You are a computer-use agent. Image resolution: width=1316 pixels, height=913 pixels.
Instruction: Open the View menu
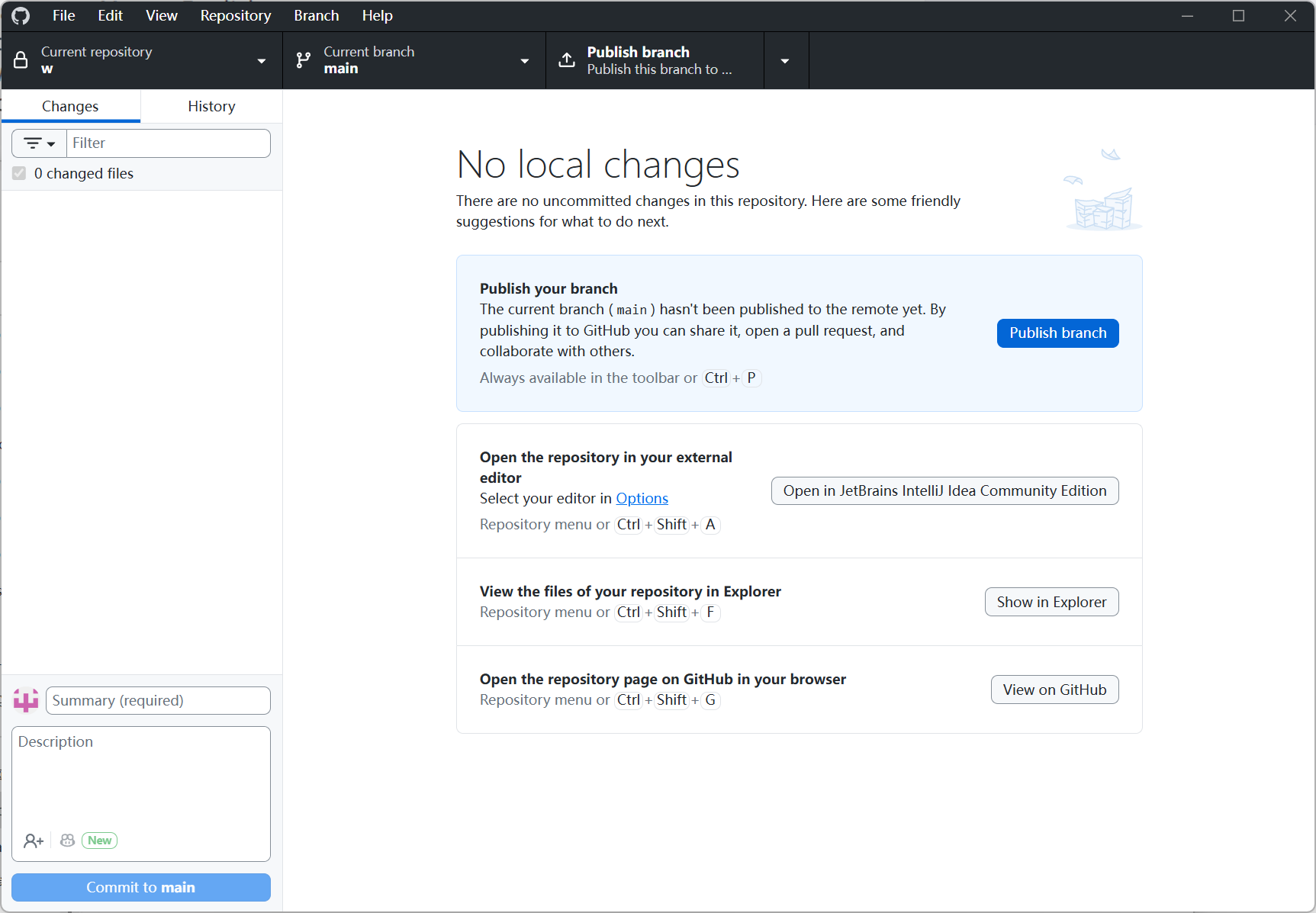point(162,15)
